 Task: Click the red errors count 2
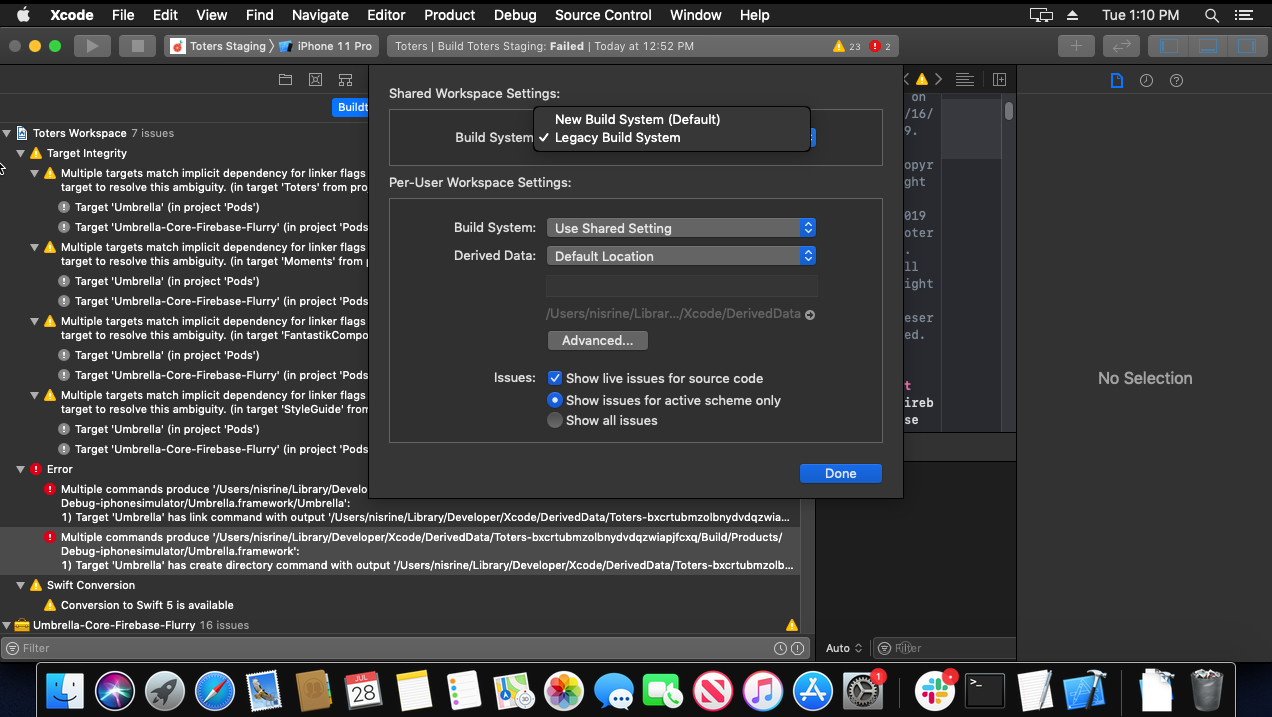pos(881,46)
